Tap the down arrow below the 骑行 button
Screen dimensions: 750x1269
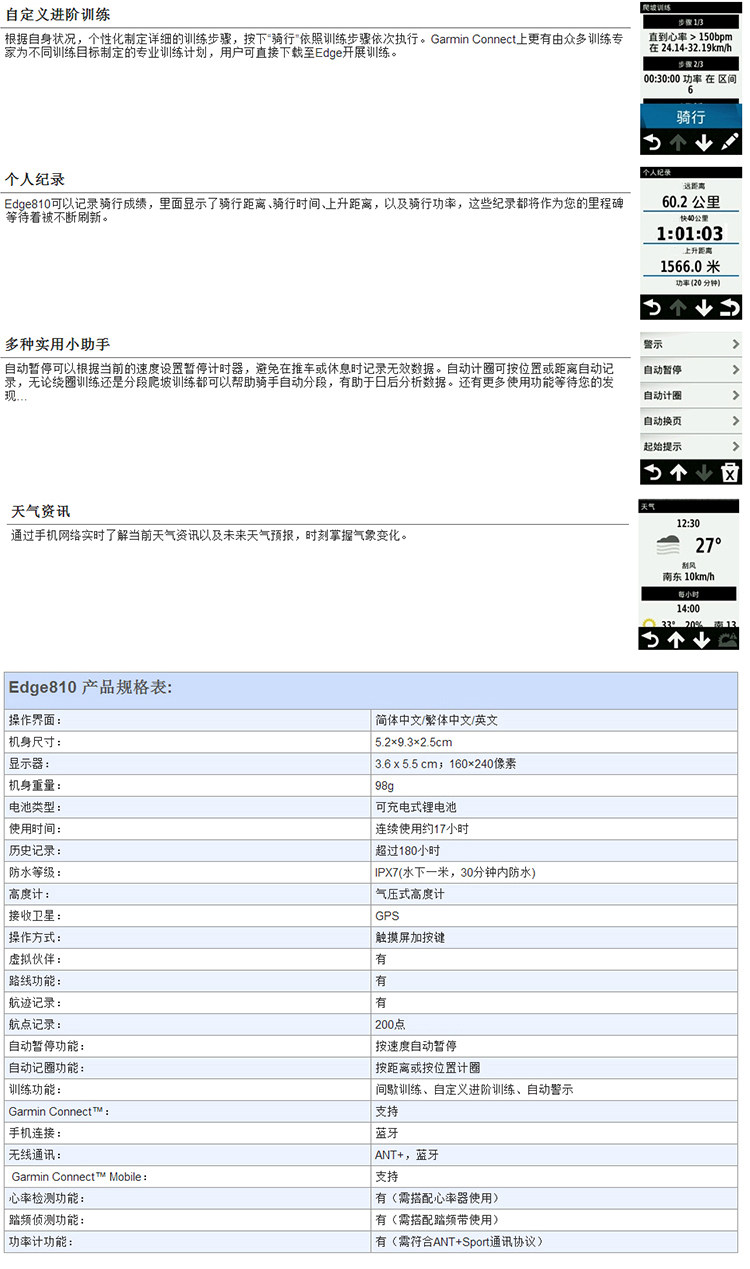pos(704,142)
